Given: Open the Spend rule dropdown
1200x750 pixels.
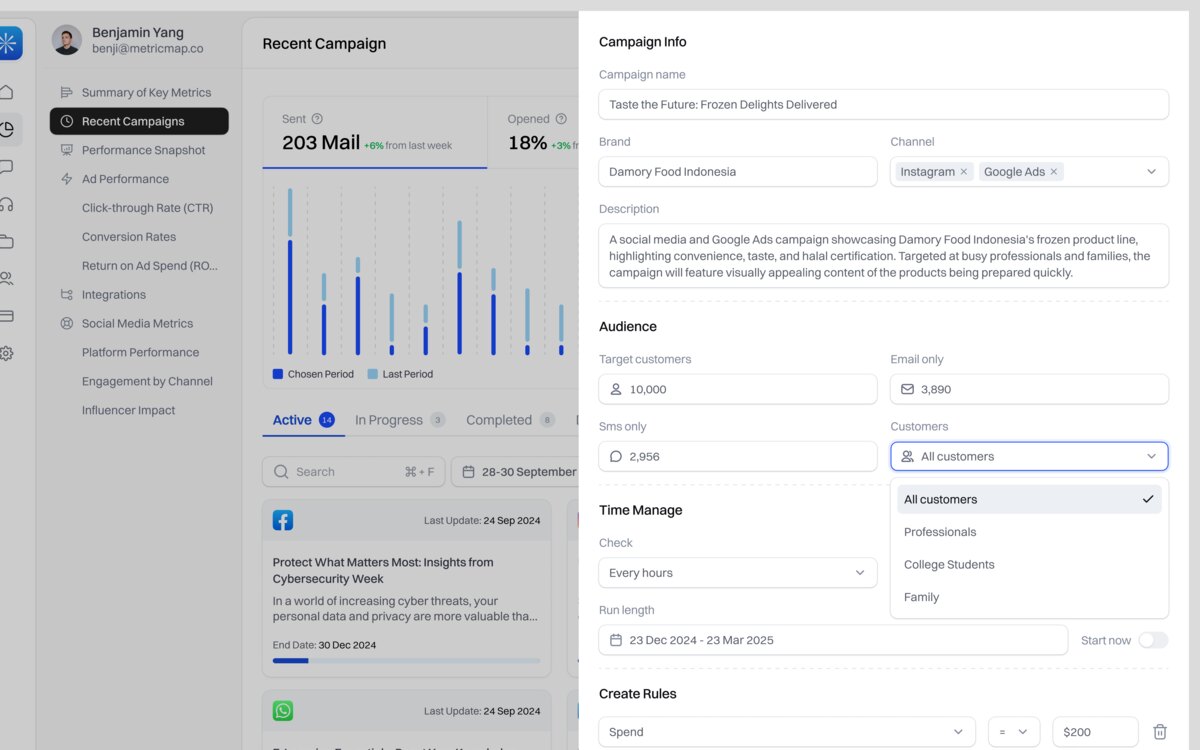Looking at the screenshot, I should [x=787, y=732].
